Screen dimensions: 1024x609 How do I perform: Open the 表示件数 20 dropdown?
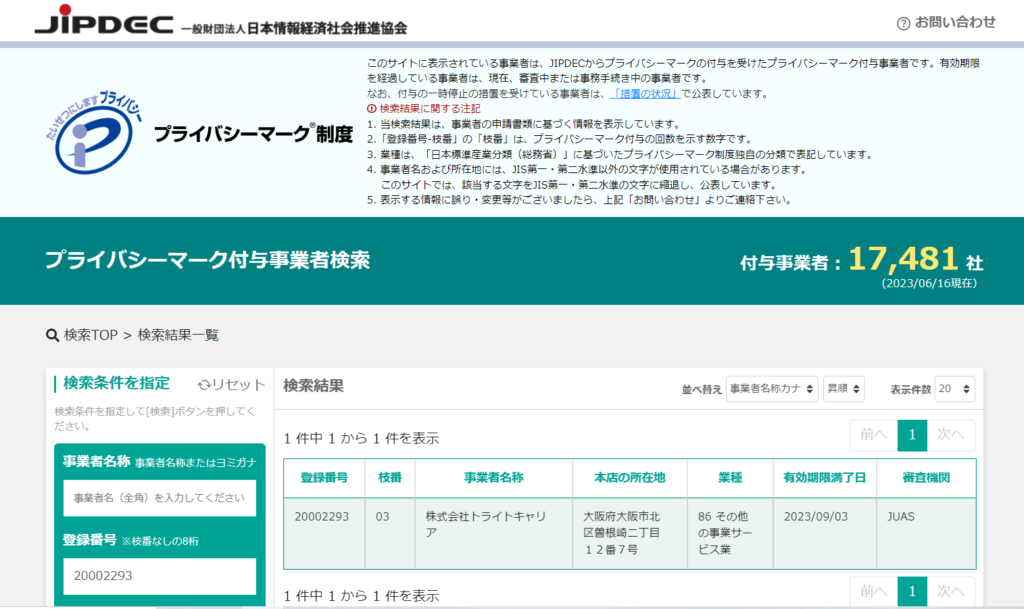954,389
